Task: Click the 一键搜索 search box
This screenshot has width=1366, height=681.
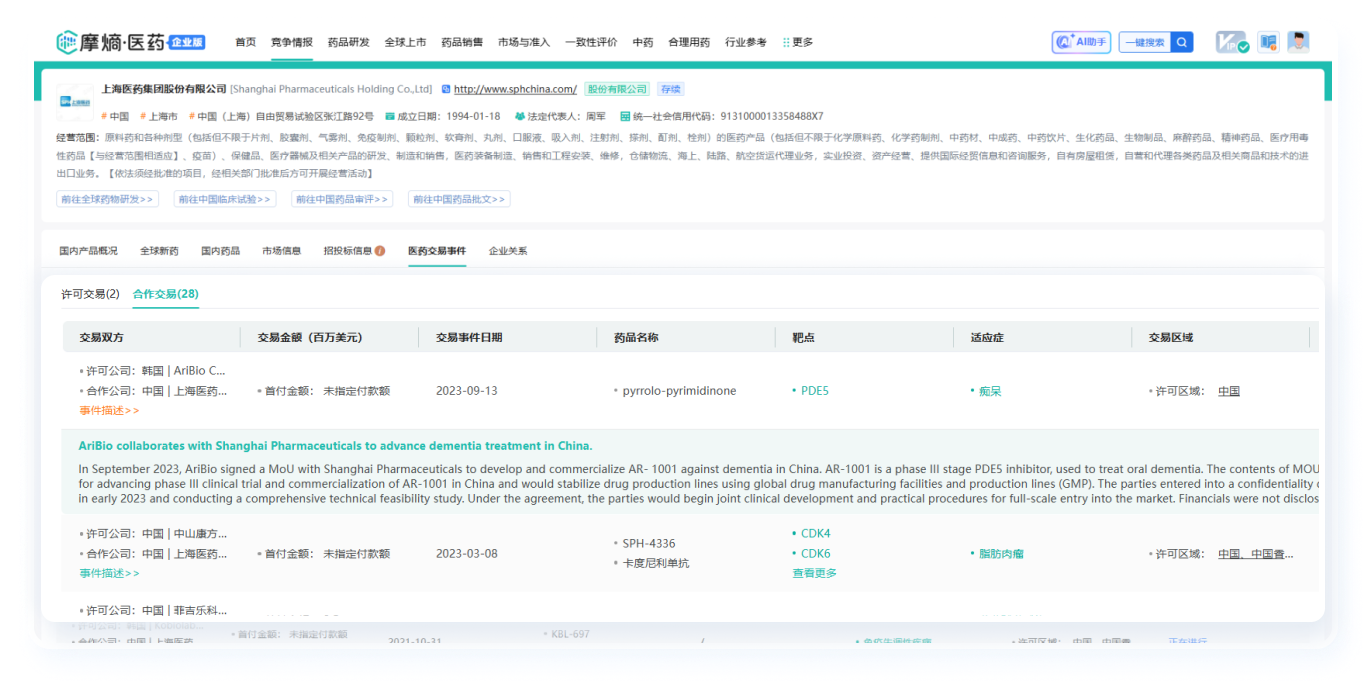Action: click(1145, 42)
